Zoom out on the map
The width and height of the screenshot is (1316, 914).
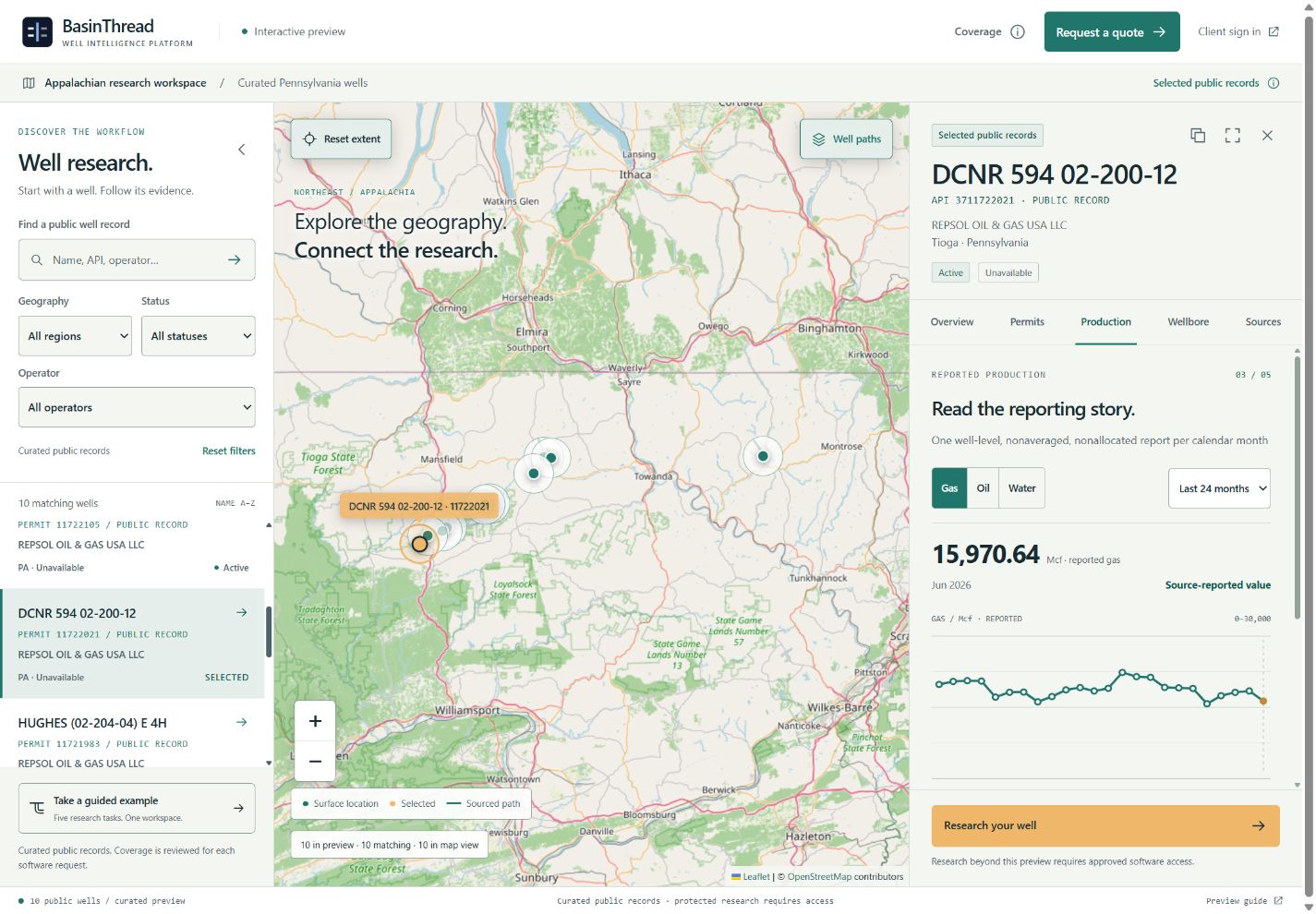(315, 762)
